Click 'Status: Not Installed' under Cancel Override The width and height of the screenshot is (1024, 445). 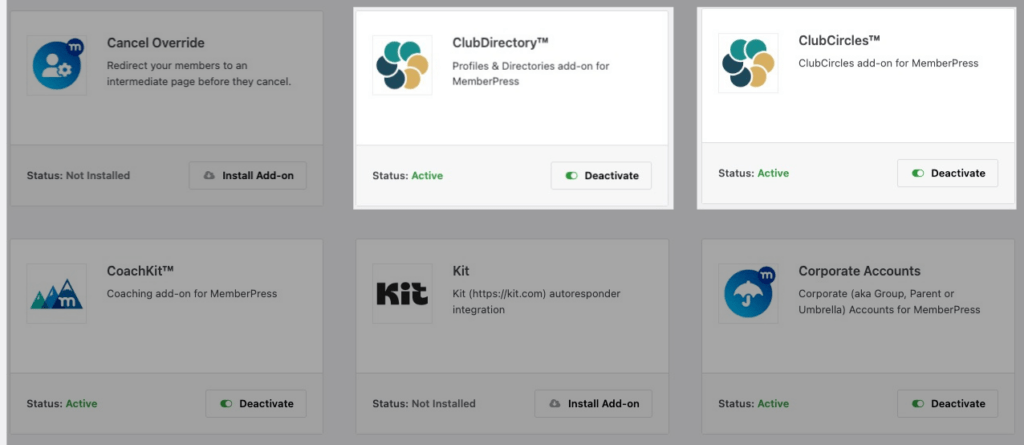pyautogui.click(x=78, y=176)
